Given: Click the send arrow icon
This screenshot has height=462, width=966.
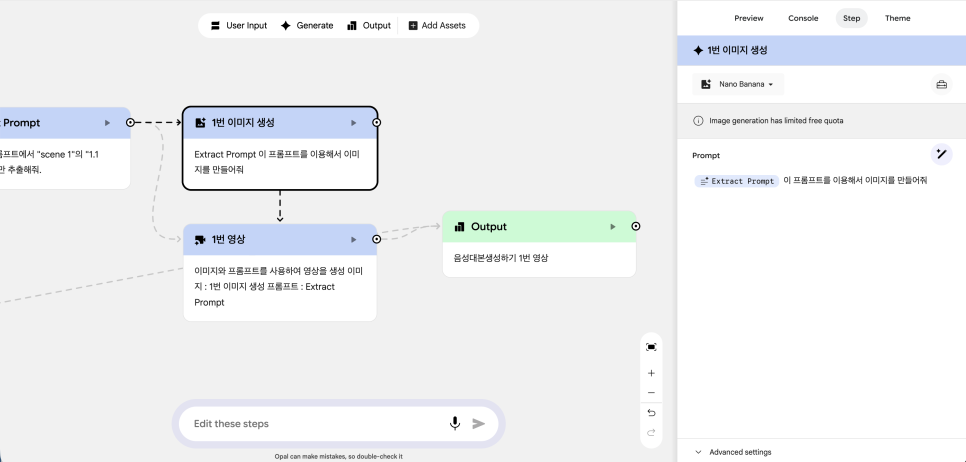Looking at the screenshot, I should [479, 424].
